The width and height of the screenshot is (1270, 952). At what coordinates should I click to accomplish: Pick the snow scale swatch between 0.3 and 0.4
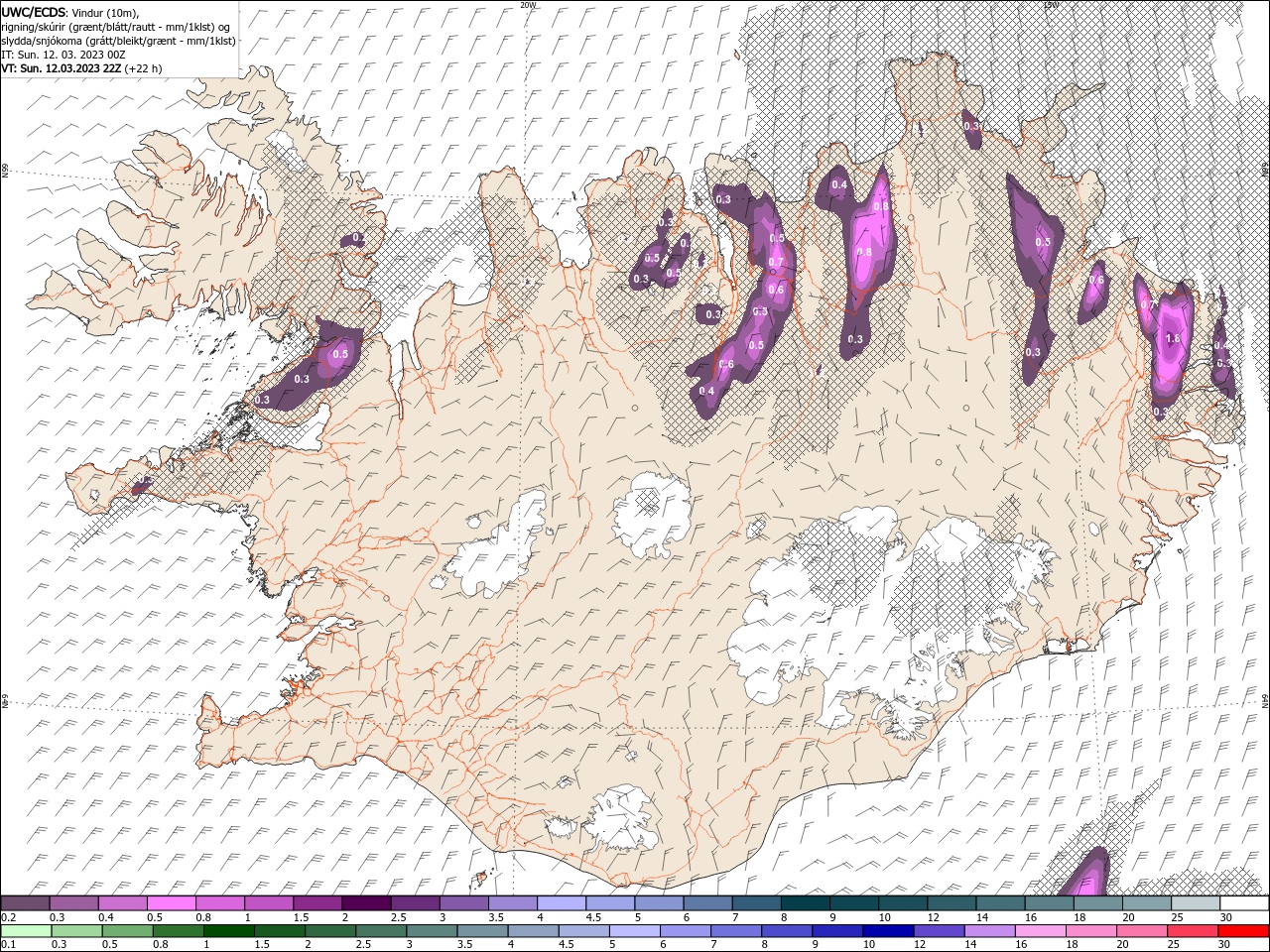73,903
